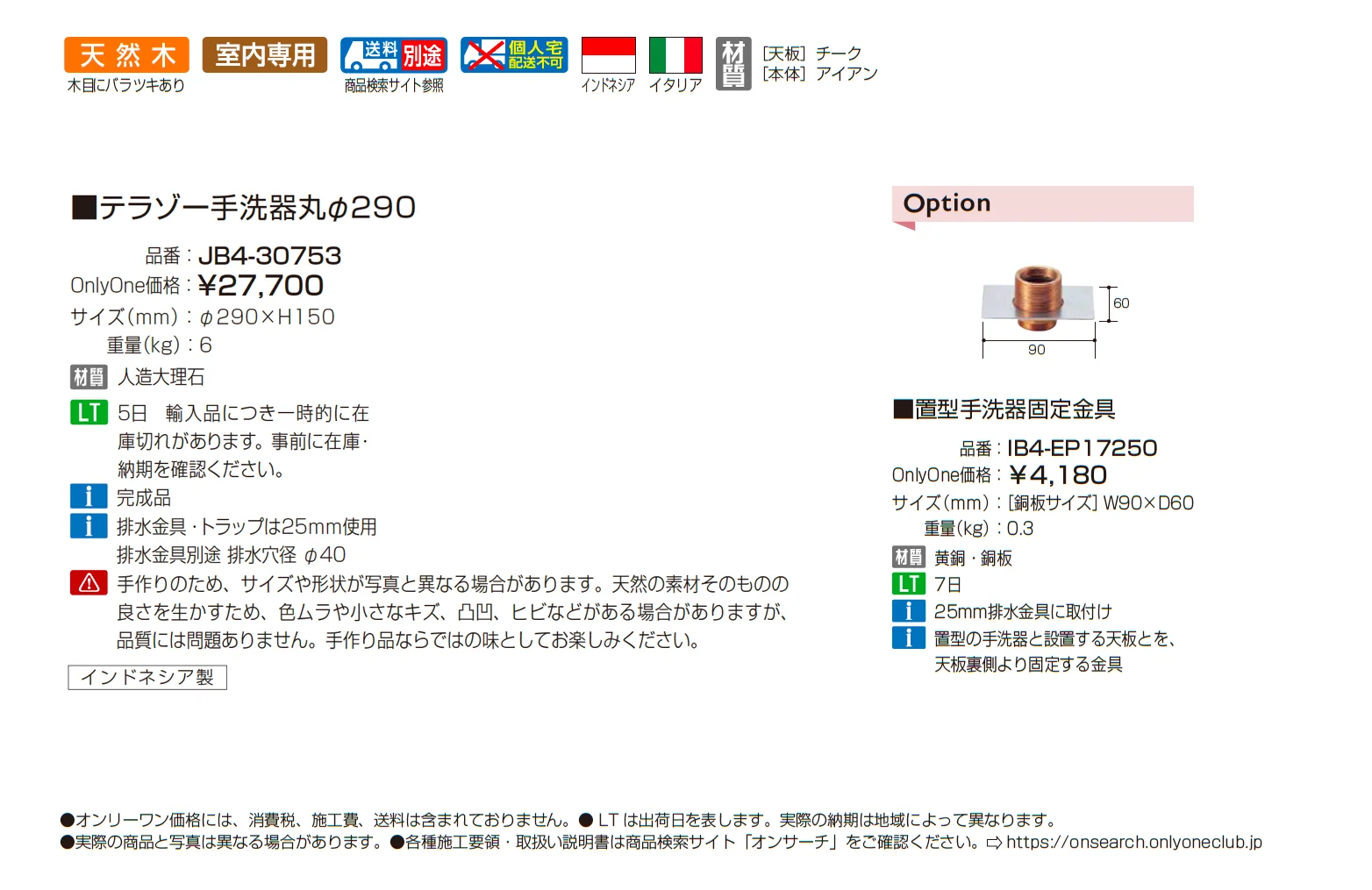Click the 送料別途 truck badge
This screenshot has width=1372, height=890.
coord(394,55)
